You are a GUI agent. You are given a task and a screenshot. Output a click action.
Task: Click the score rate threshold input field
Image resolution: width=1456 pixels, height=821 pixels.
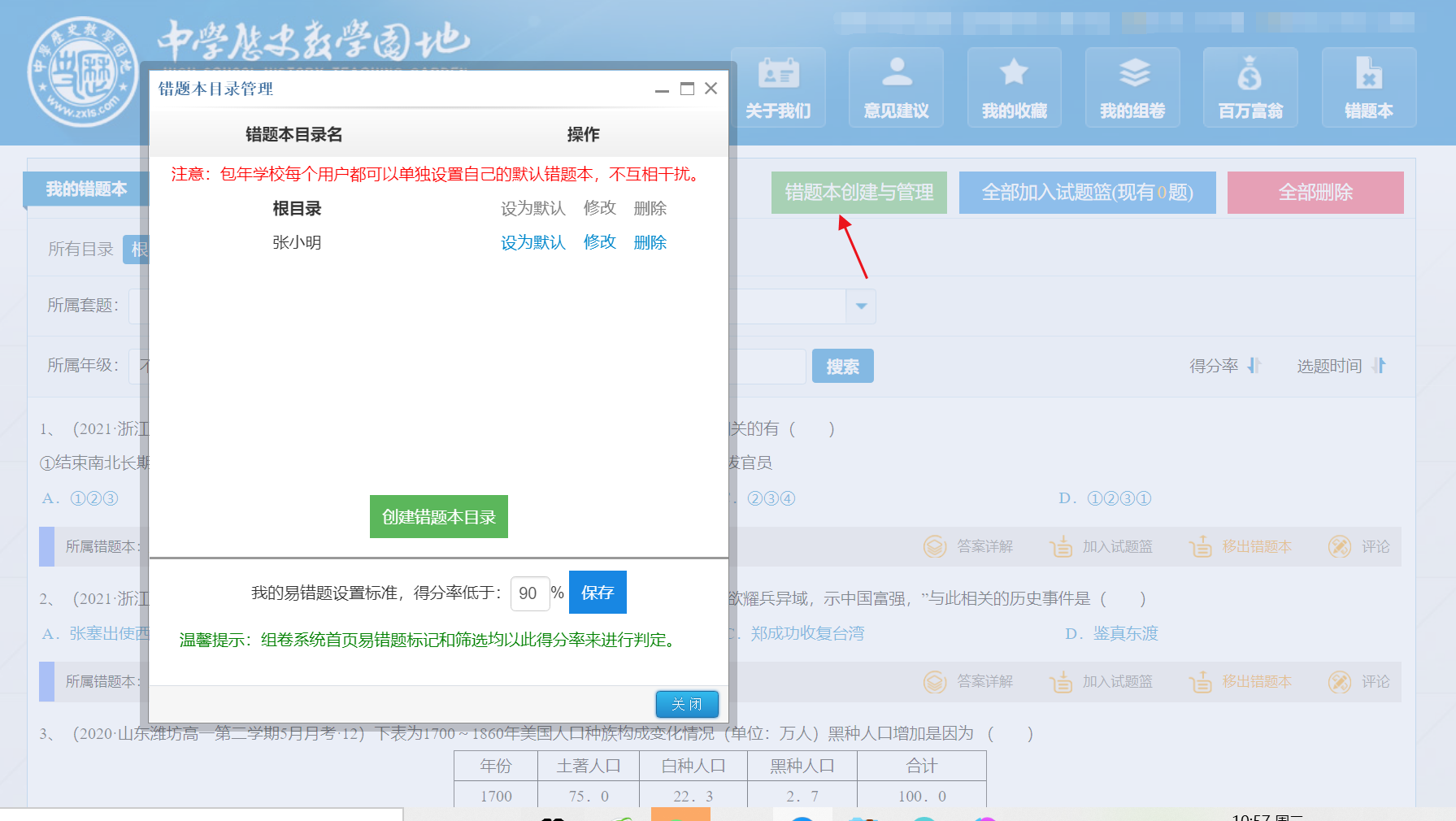point(528,593)
